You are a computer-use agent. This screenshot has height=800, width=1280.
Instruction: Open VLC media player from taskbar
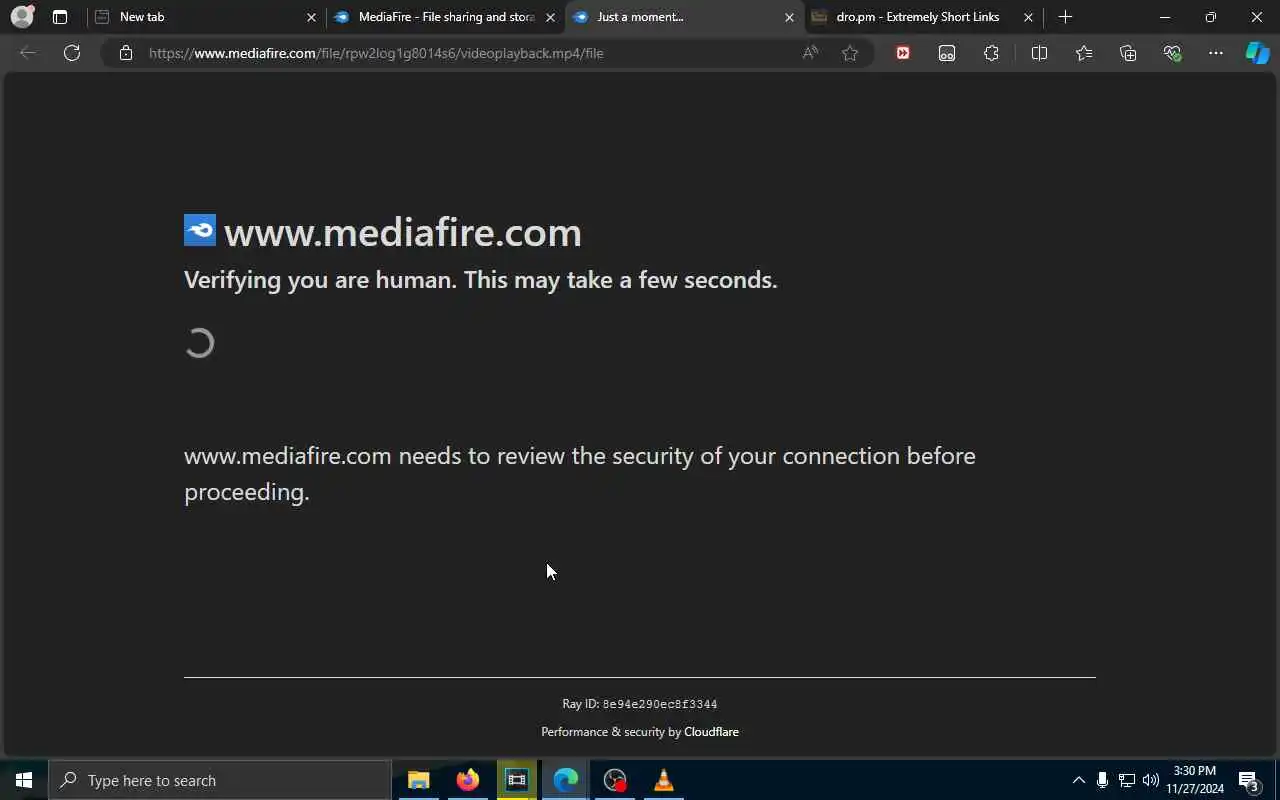coord(663,780)
